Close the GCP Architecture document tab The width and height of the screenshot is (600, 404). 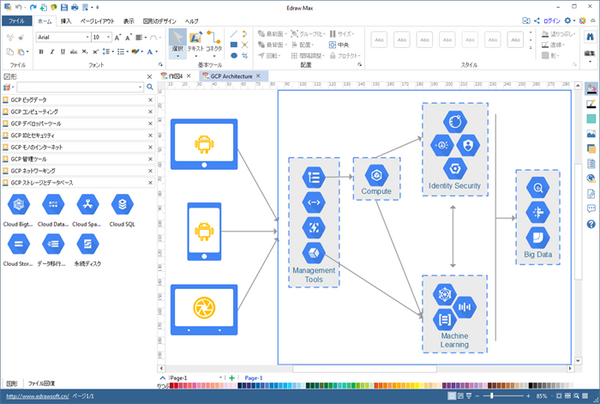[x=258, y=76]
